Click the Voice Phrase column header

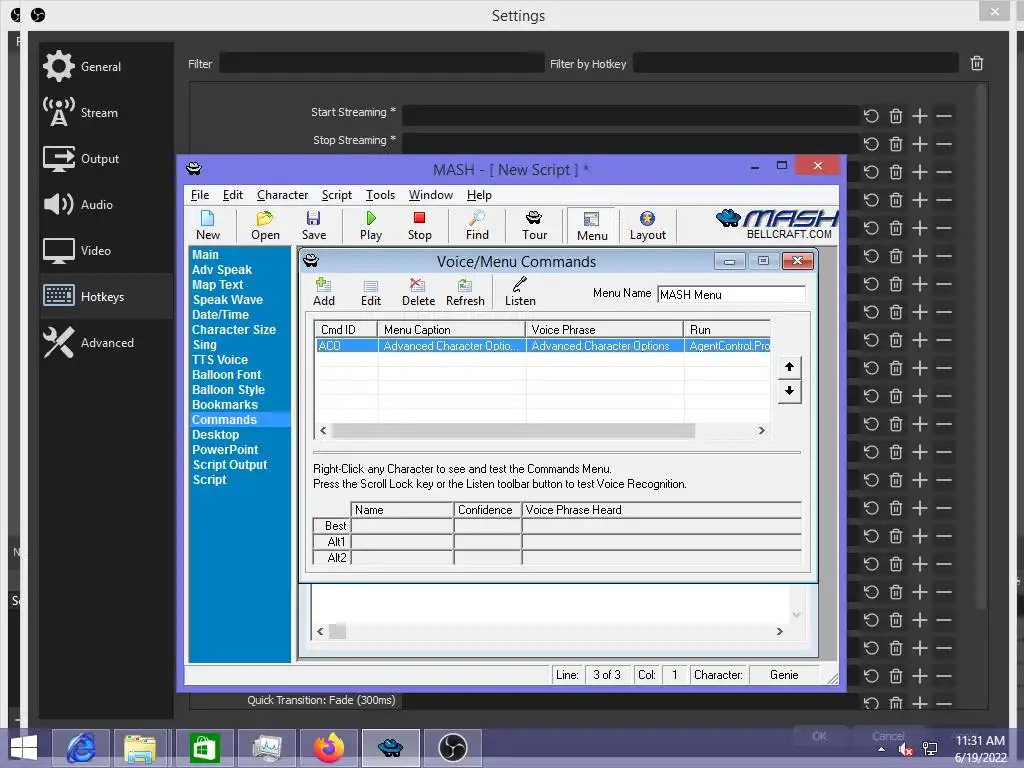(x=604, y=329)
